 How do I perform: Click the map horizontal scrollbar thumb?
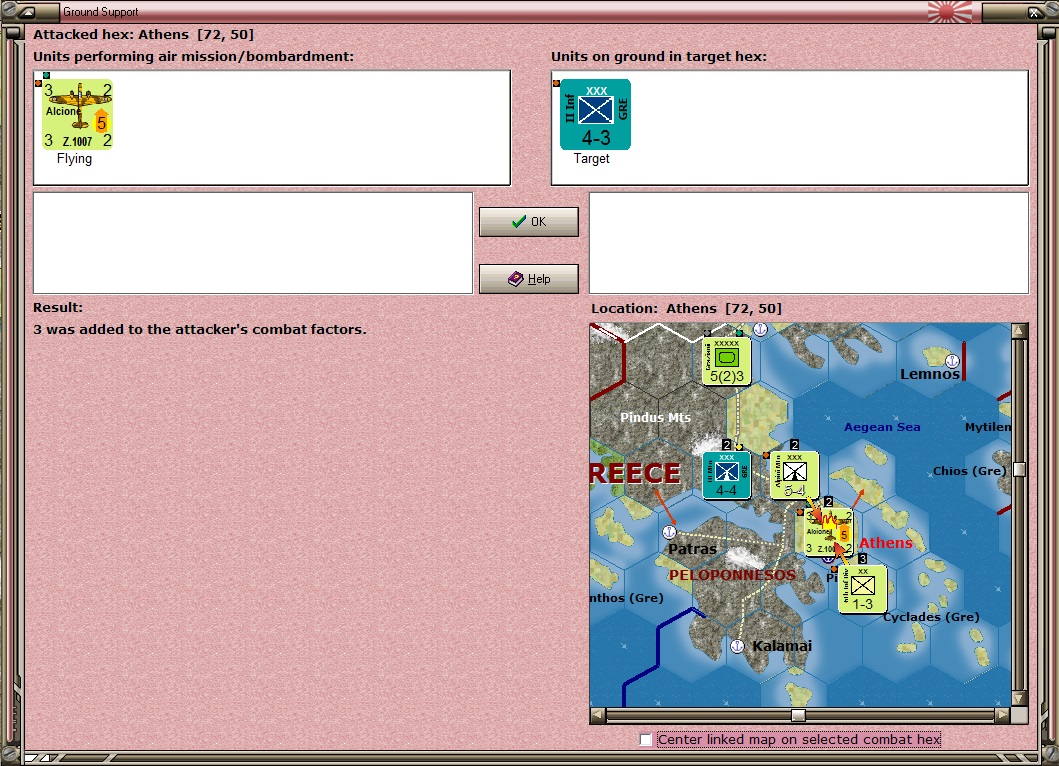click(798, 715)
